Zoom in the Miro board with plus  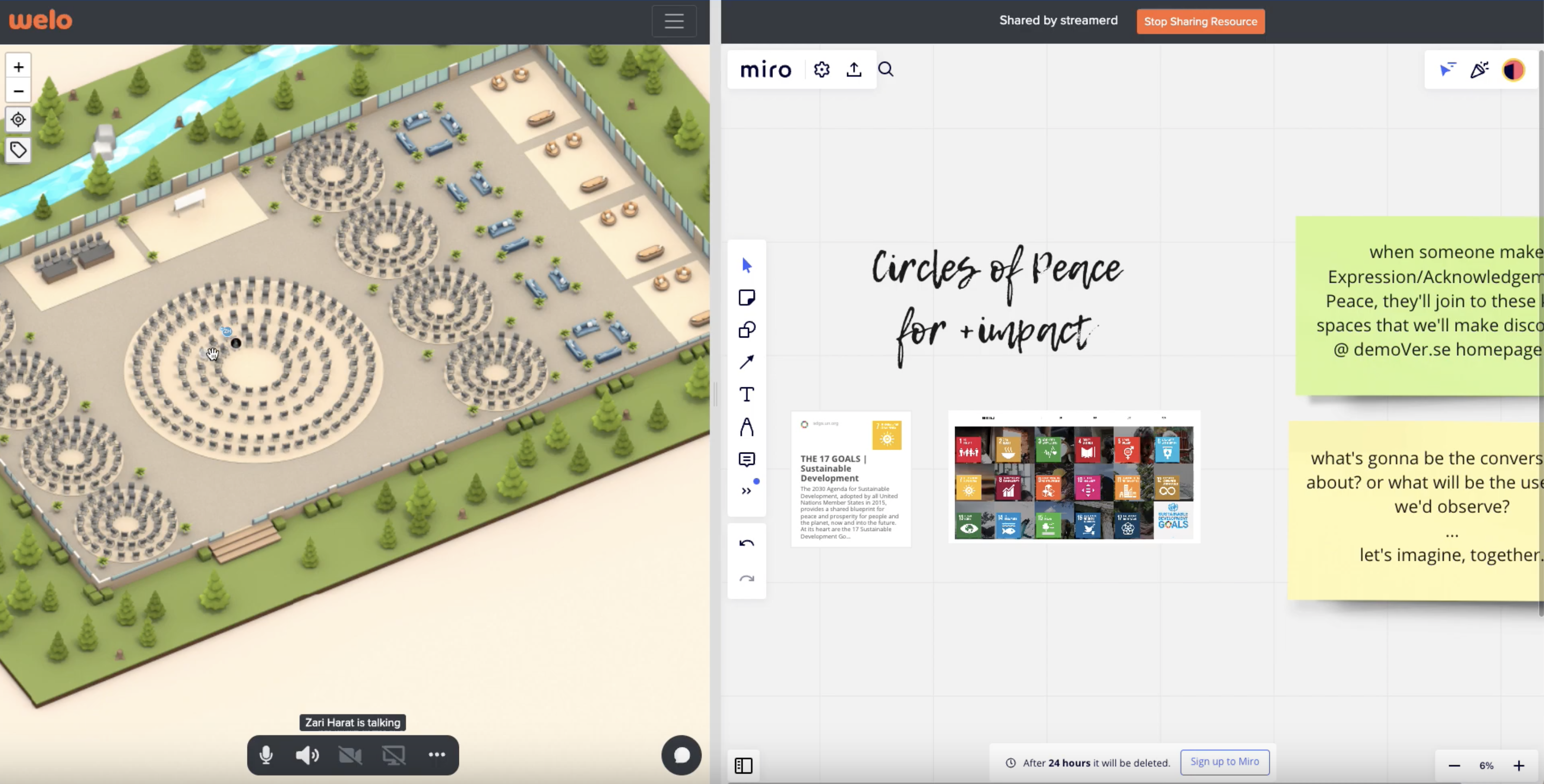(1518, 765)
